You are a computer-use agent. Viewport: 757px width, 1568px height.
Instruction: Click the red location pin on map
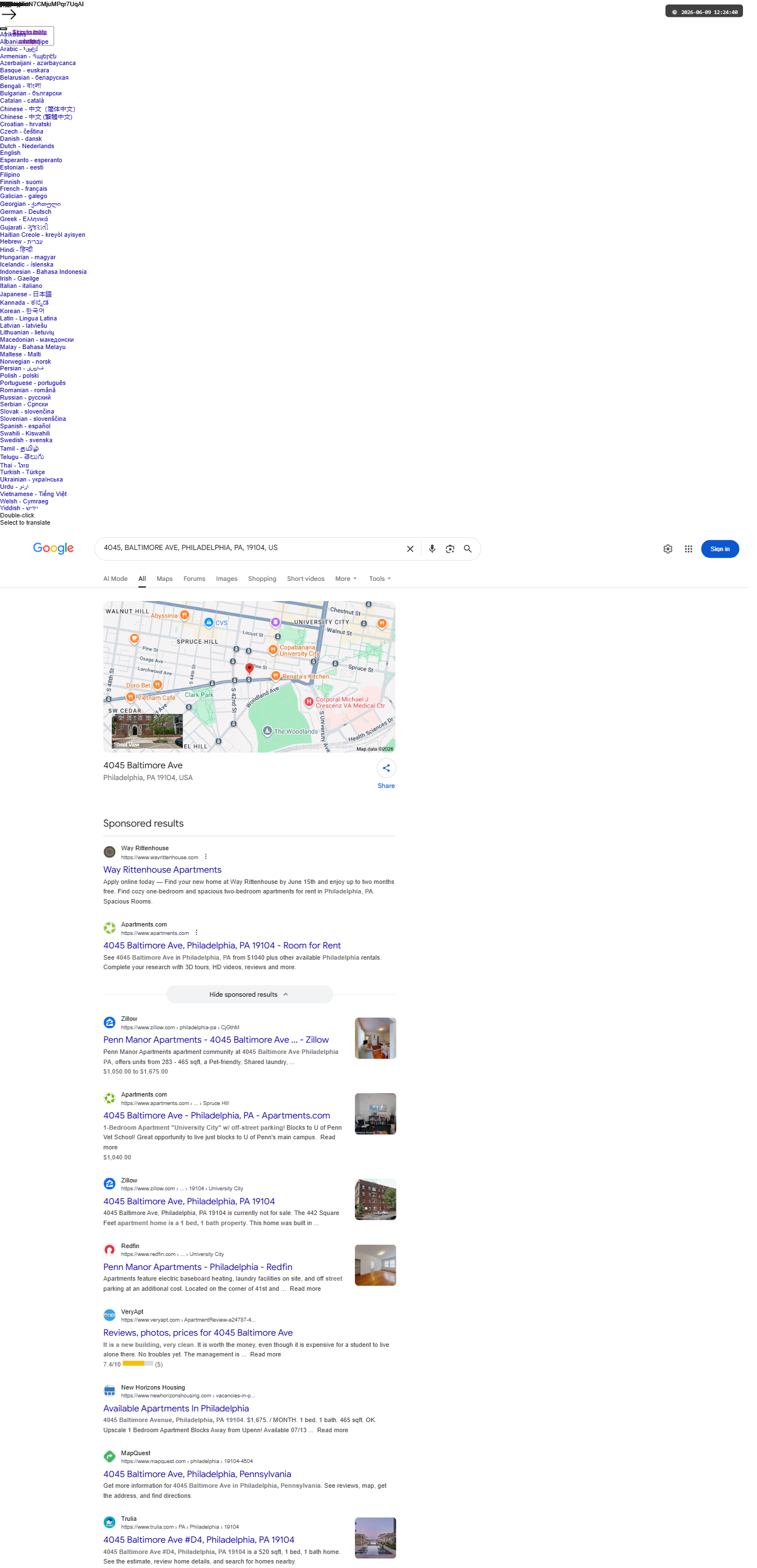249,668
